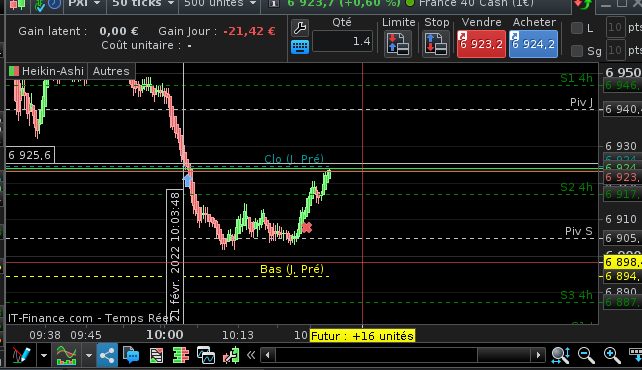Click the Qté quantity input field
This screenshot has height=370, width=642.
coord(342,41)
